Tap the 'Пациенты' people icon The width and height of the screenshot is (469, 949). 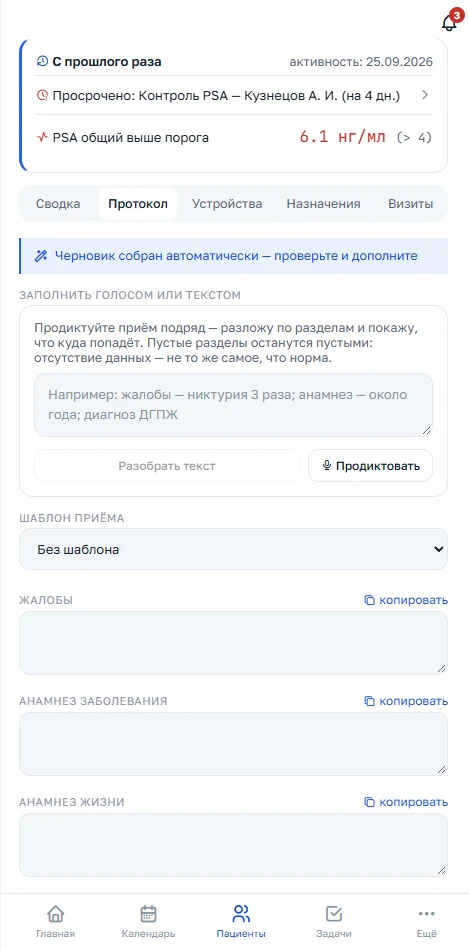pos(241,913)
